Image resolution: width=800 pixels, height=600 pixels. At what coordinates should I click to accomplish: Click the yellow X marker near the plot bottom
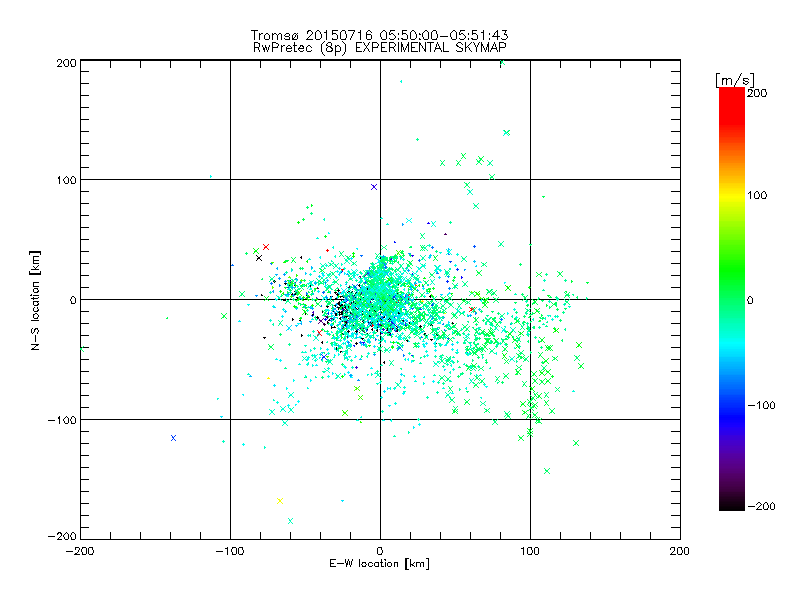point(280,501)
